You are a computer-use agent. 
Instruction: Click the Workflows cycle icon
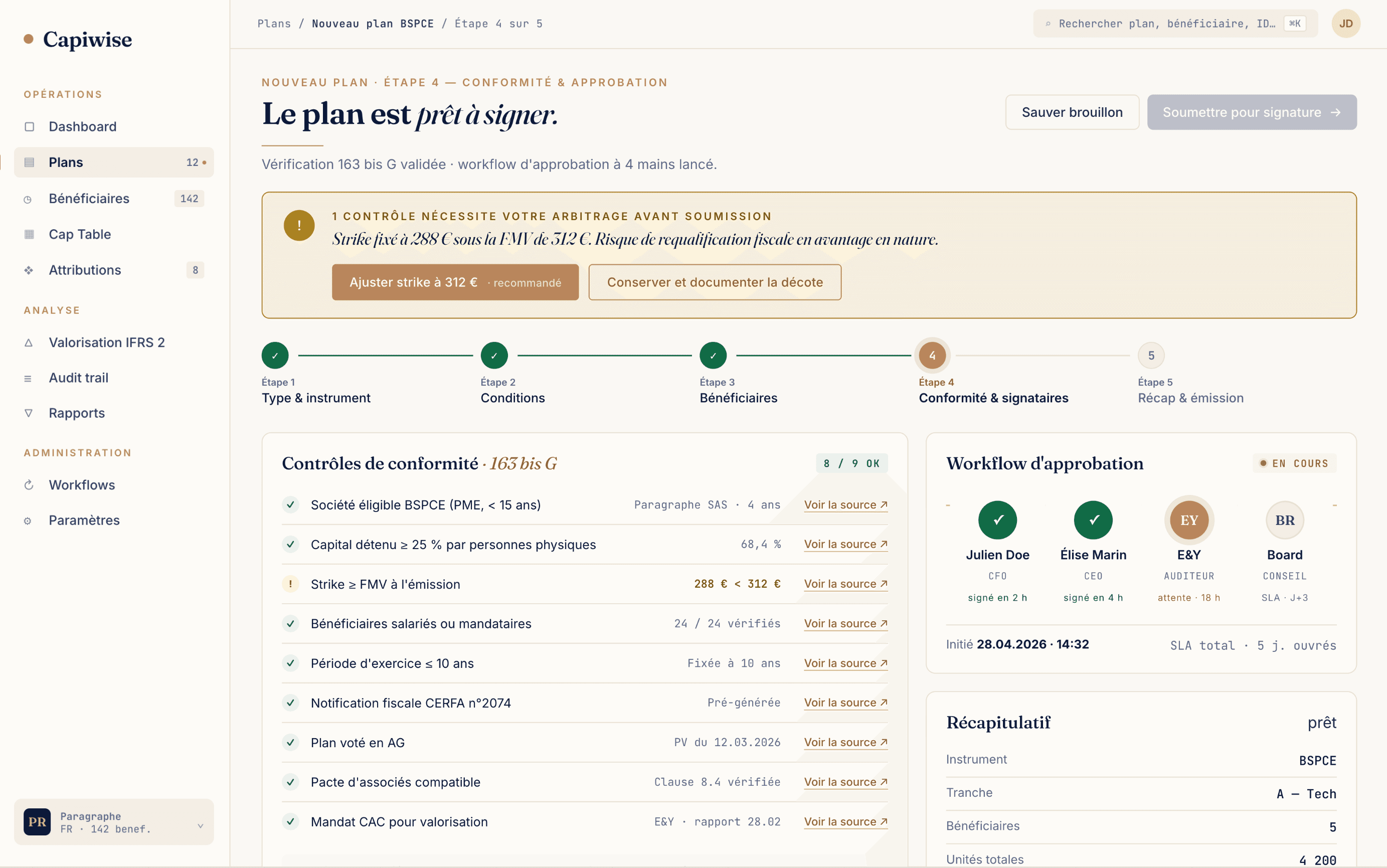pyautogui.click(x=29, y=485)
